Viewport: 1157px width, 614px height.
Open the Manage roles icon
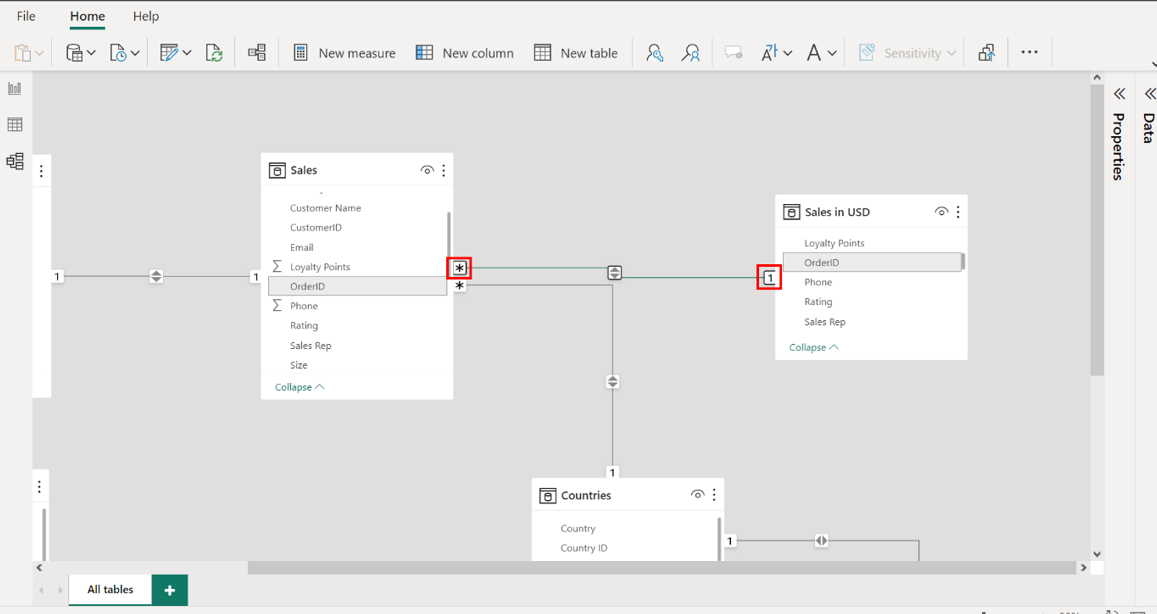pyautogui.click(x=654, y=53)
